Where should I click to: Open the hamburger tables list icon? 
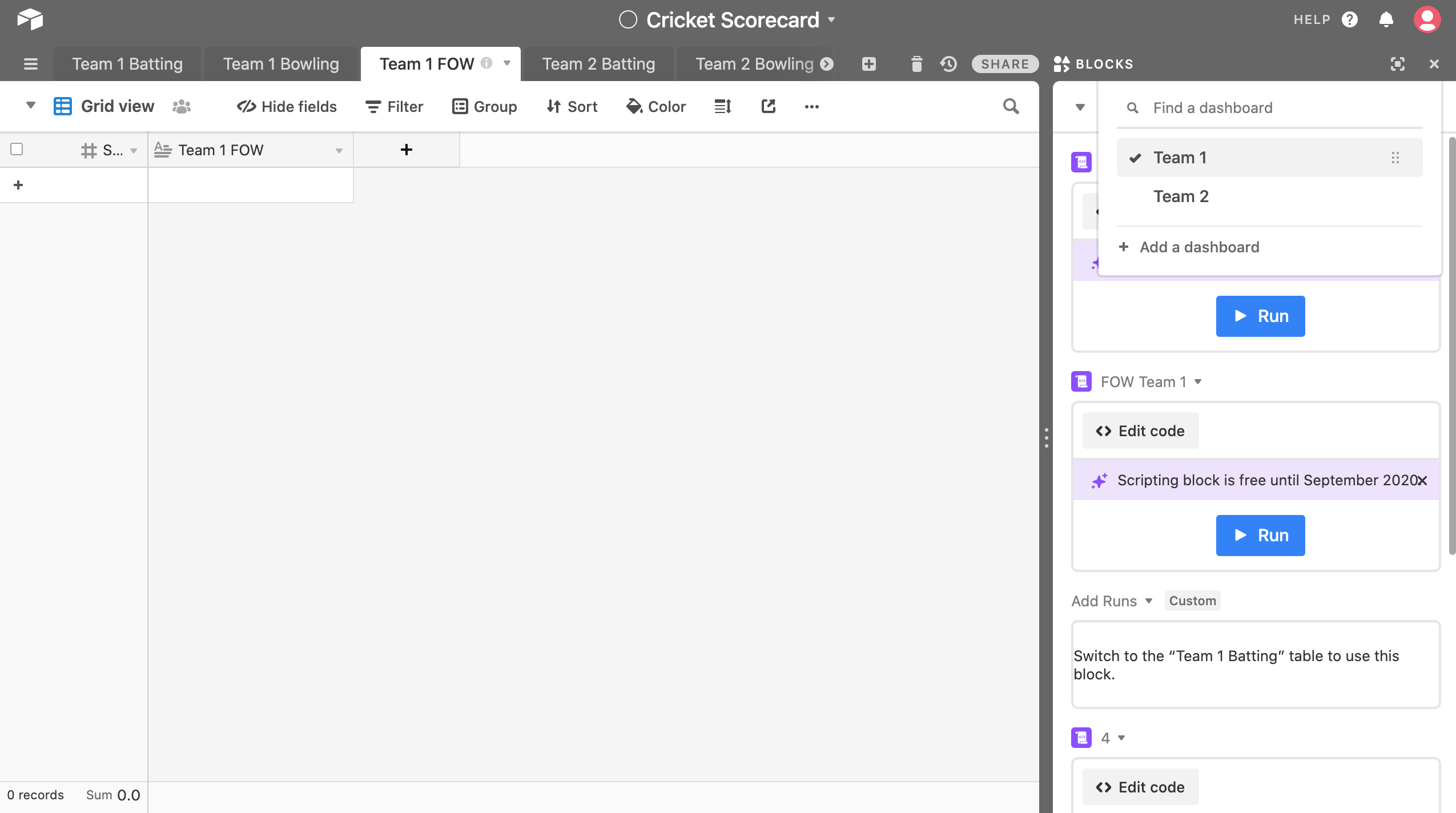(x=31, y=64)
